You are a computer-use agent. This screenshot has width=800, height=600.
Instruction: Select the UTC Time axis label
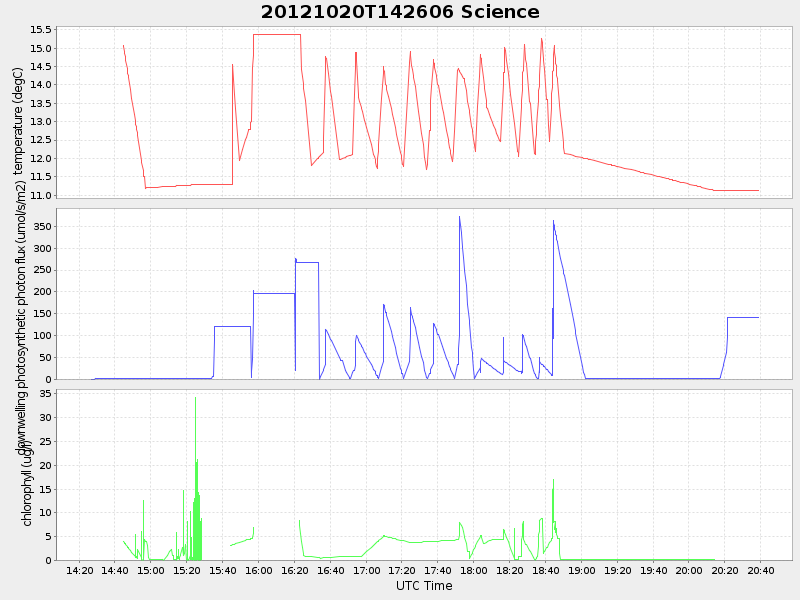click(x=424, y=586)
